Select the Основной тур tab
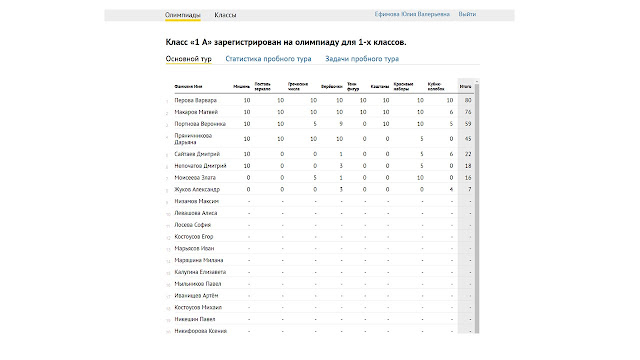This screenshot has height=360, width=640. [189, 59]
